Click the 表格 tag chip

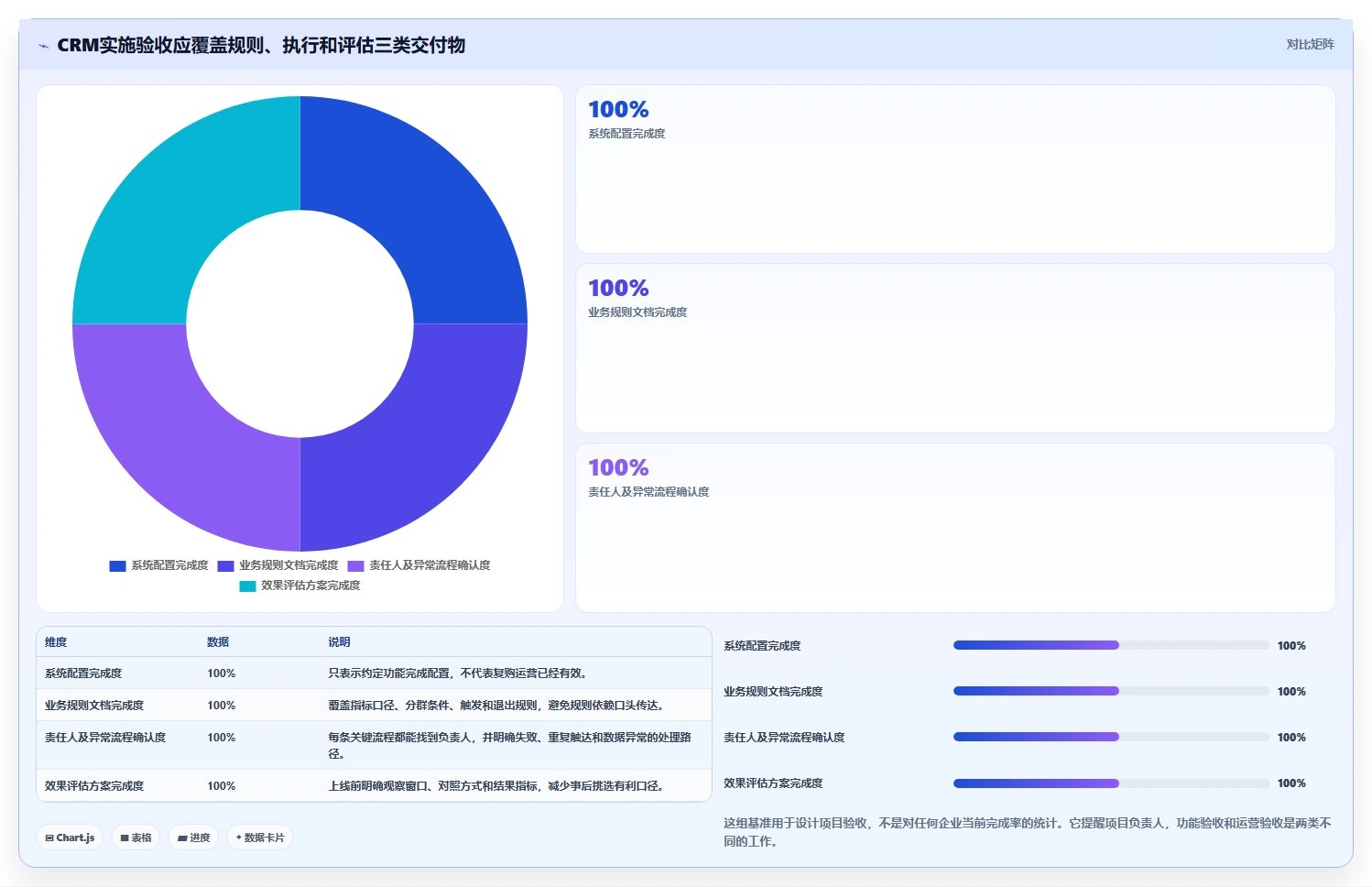tap(136, 838)
